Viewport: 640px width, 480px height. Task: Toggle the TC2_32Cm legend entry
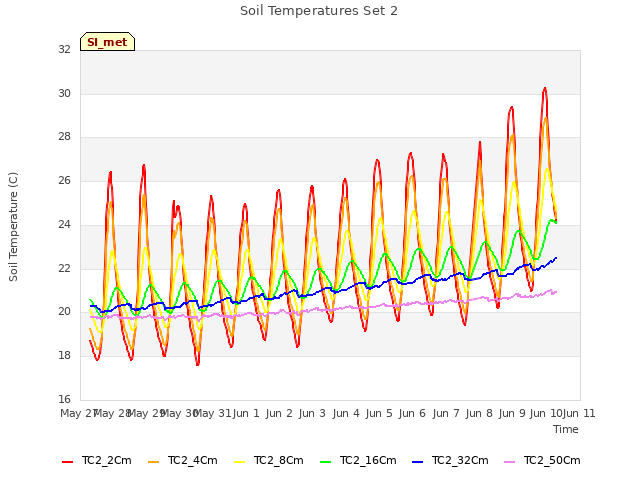(x=450, y=460)
